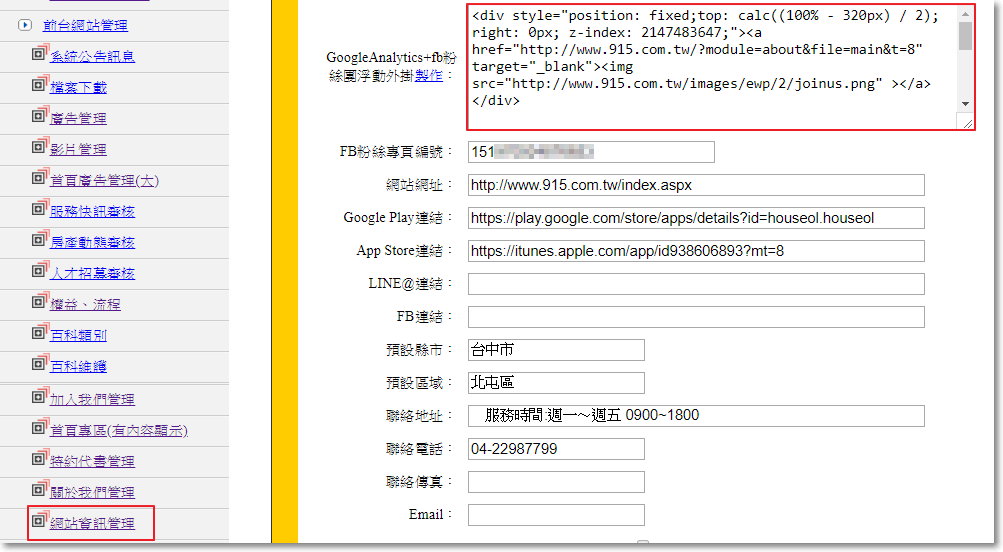Click the icon beside 服務快訊審核
The image size is (1003, 552).
(x=40, y=210)
